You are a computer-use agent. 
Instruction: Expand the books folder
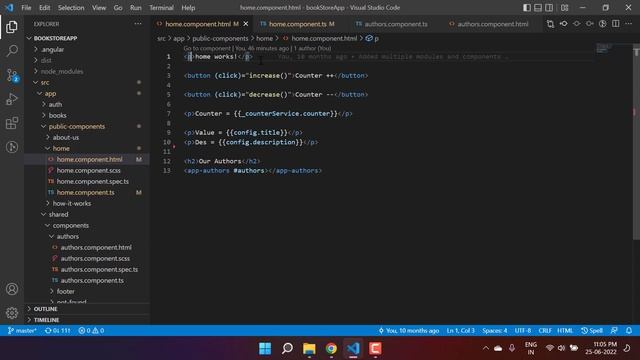[x=57, y=116]
